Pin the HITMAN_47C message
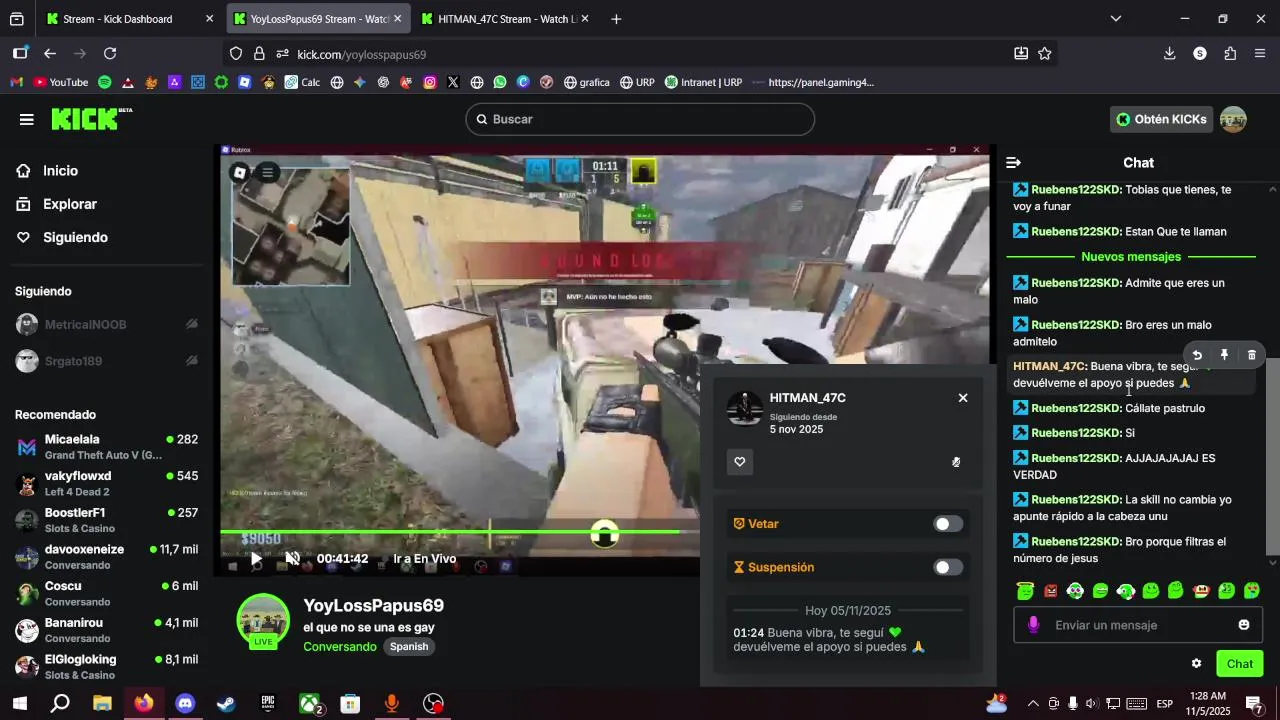This screenshot has width=1280, height=720. pos(1224,355)
